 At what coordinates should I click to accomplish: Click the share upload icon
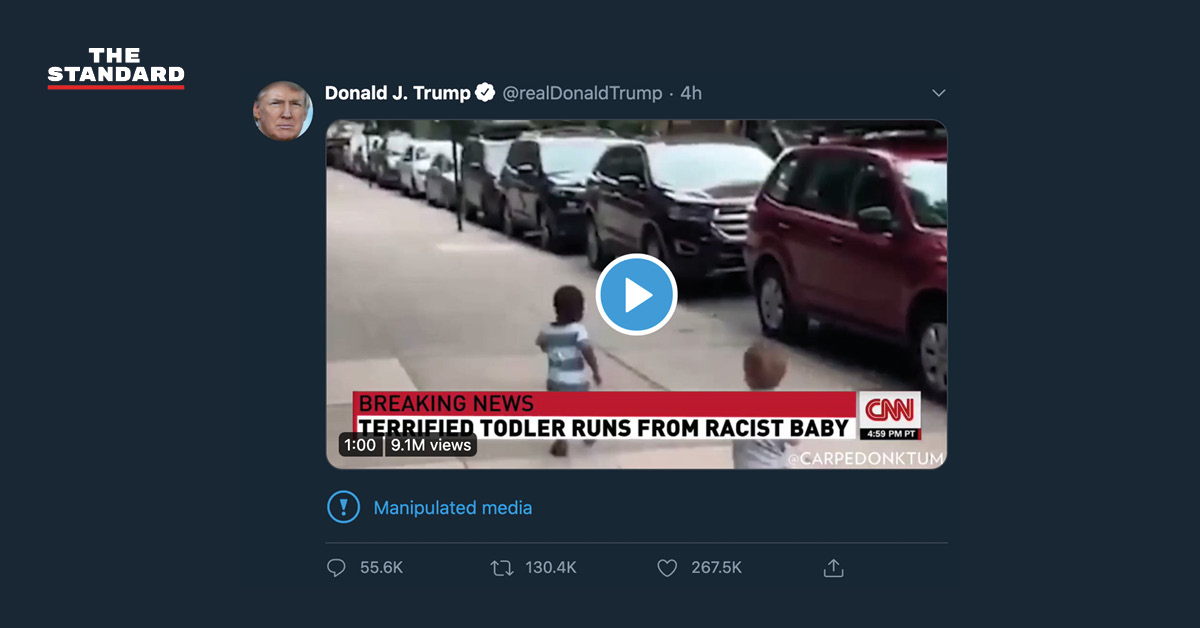pyautogui.click(x=833, y=568)
